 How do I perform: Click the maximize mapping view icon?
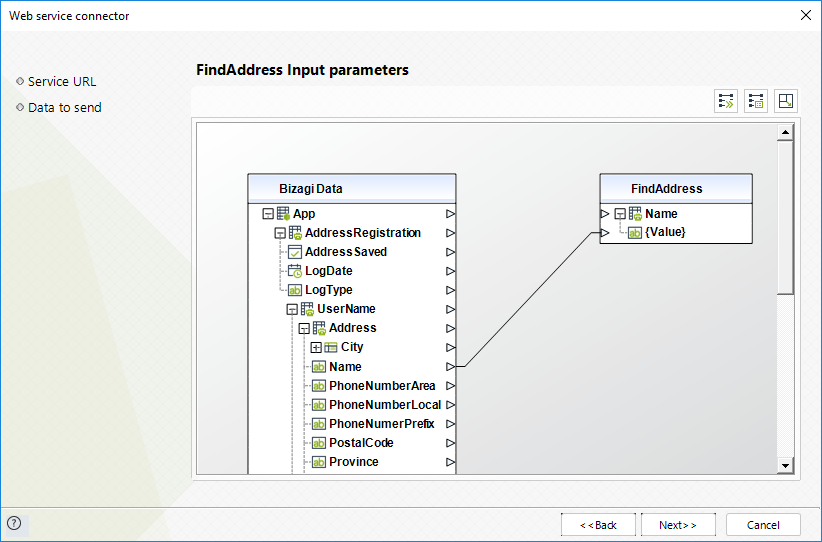786,101
